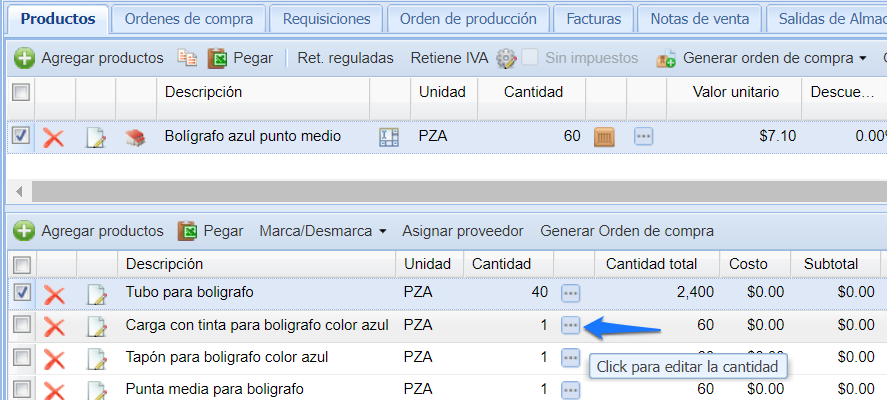Click the Excel Pegar icon in lower toolbar
Viewport: 887px width, 400px height.
pyautogui.click(x=188, y=231)
